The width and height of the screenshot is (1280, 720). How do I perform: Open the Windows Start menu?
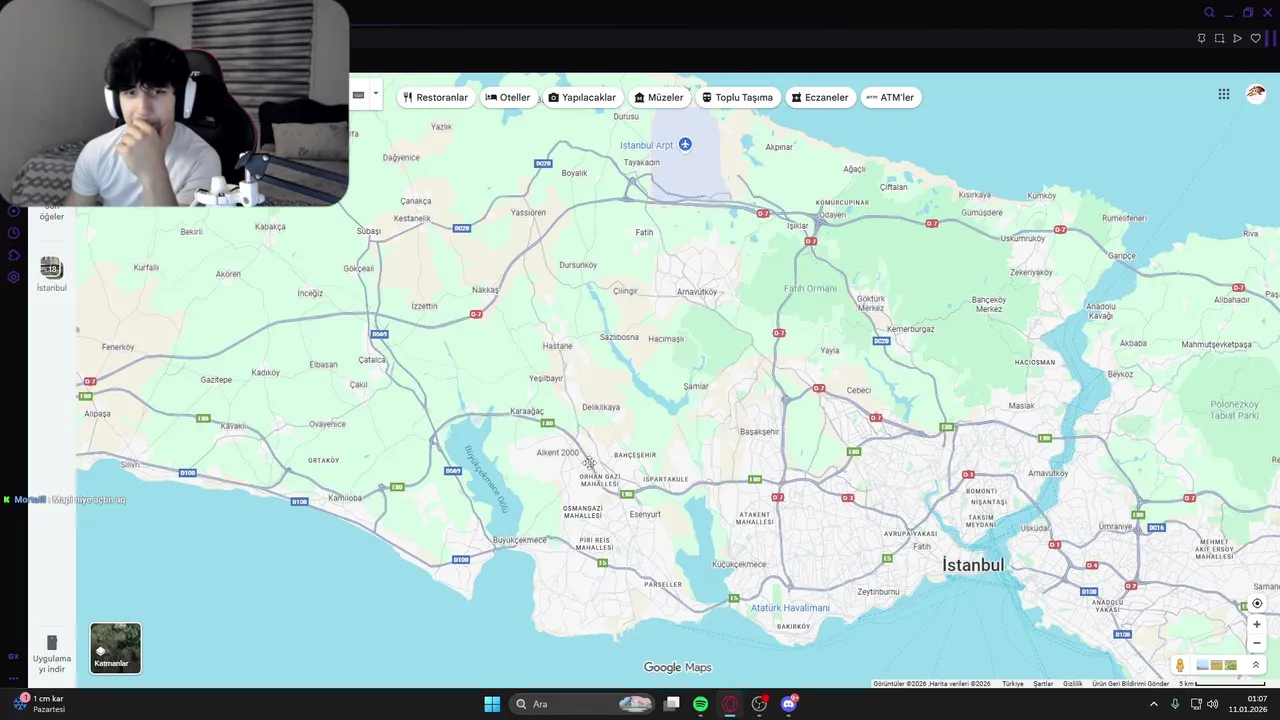(492, 704)
